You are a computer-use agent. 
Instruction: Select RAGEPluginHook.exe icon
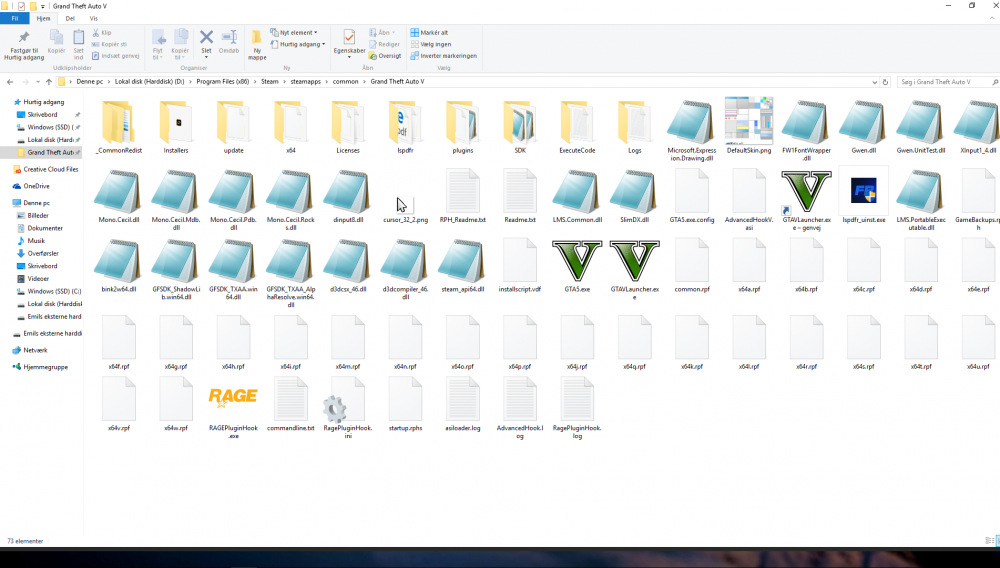(x=233, y=397)
